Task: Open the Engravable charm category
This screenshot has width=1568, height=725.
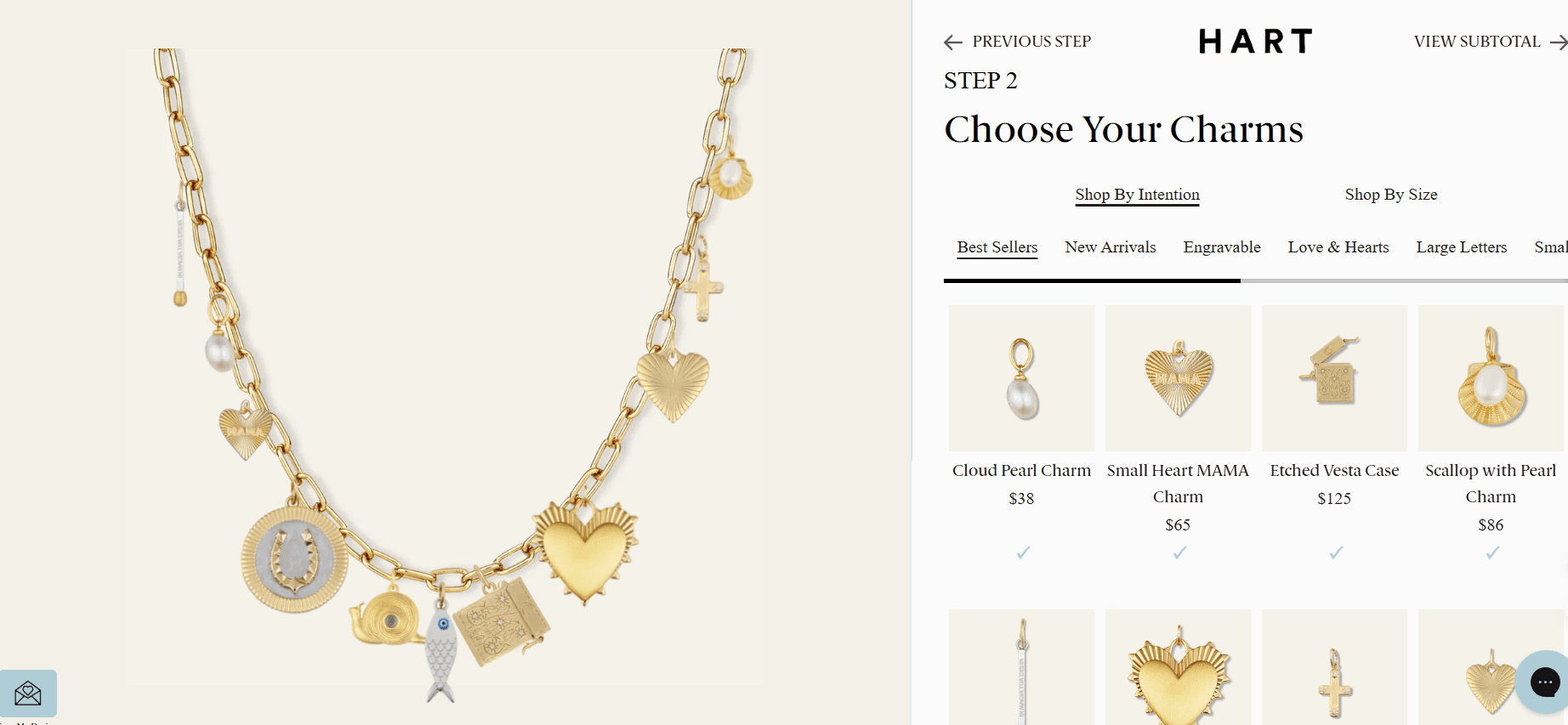Action: [1222, 246]
